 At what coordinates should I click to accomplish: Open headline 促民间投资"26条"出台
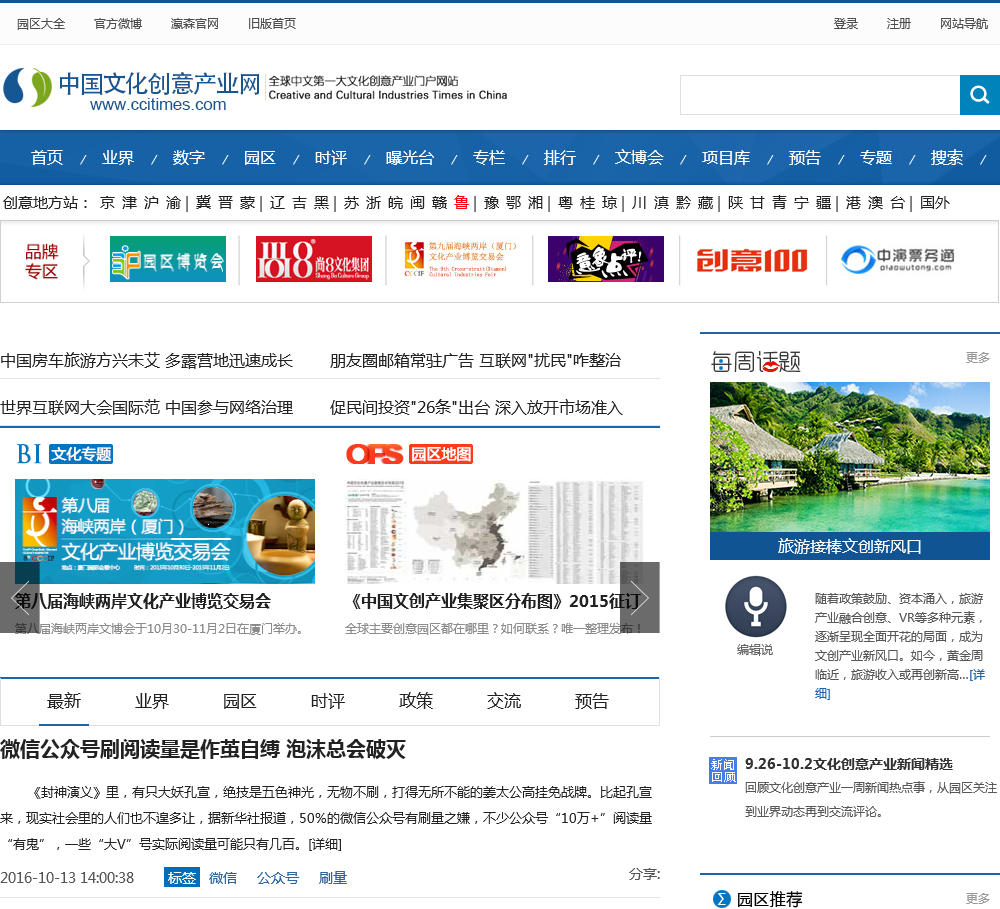[476, 408]
